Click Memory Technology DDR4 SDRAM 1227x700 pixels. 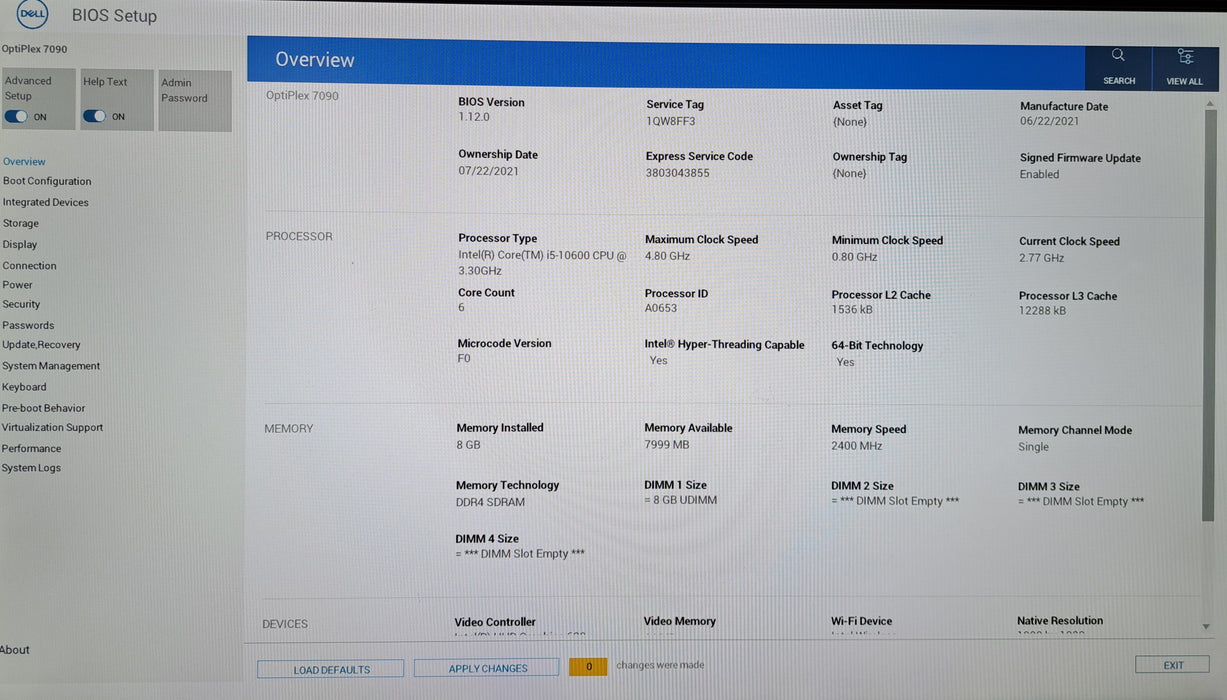click(x=491, y=502)
